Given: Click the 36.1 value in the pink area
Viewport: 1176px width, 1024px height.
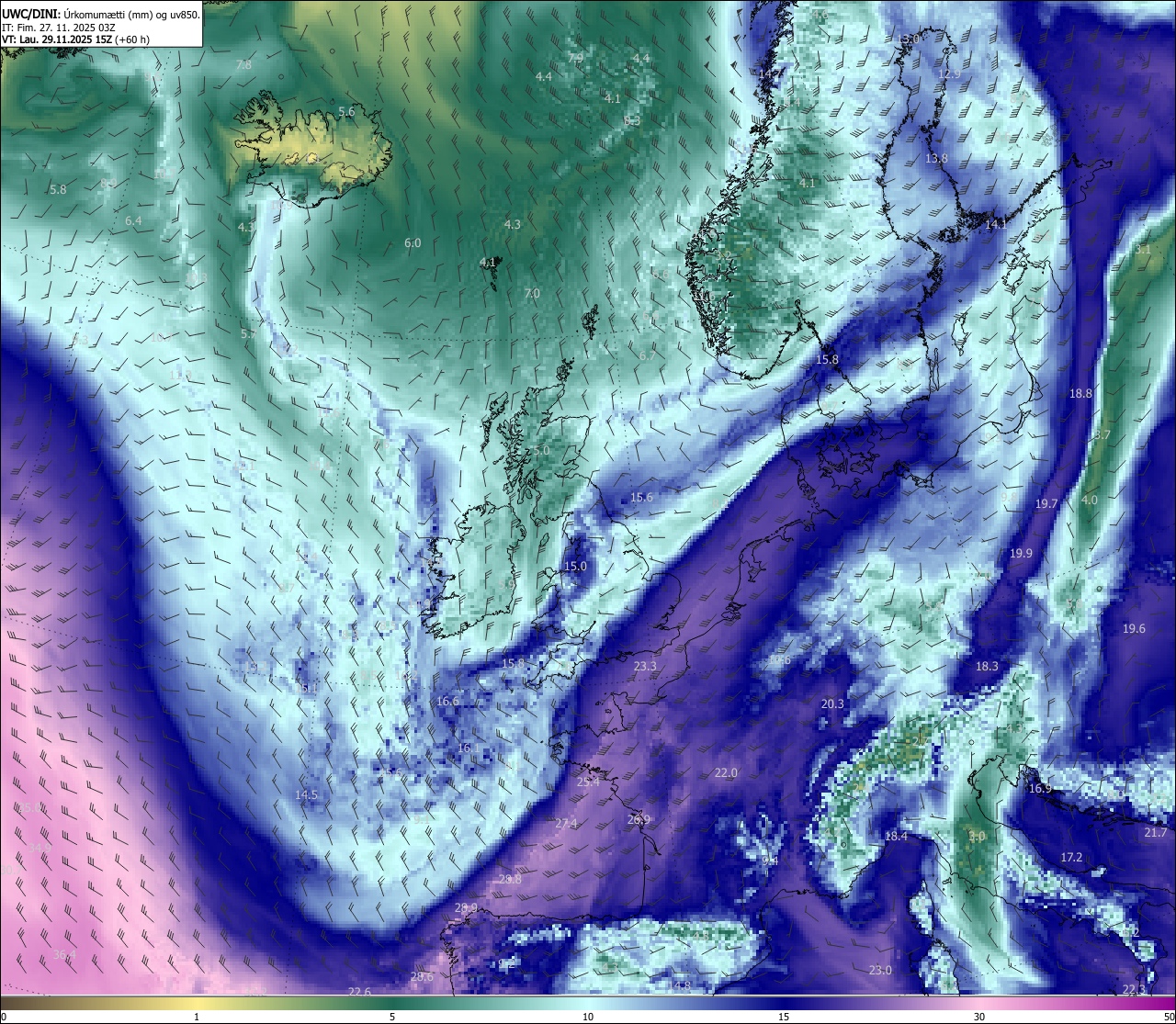Looking at the screenshot, I should [x=63, y=956].
